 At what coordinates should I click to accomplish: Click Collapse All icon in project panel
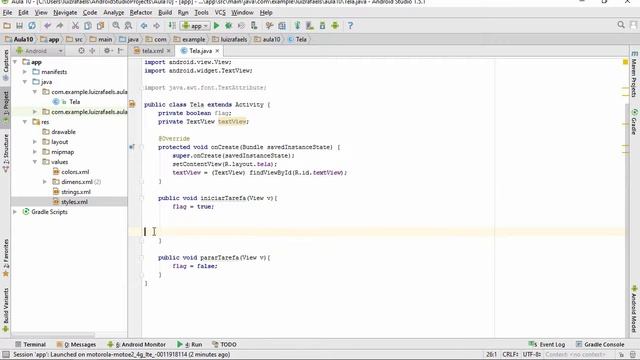click(x=92, y=51)
